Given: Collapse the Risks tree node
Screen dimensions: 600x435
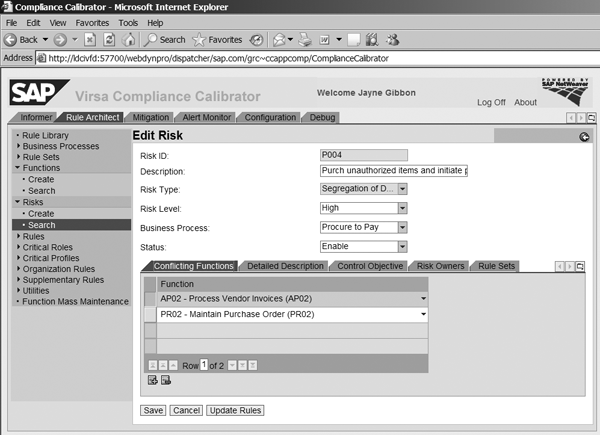Looking at the screenshot, I should 18,202.
